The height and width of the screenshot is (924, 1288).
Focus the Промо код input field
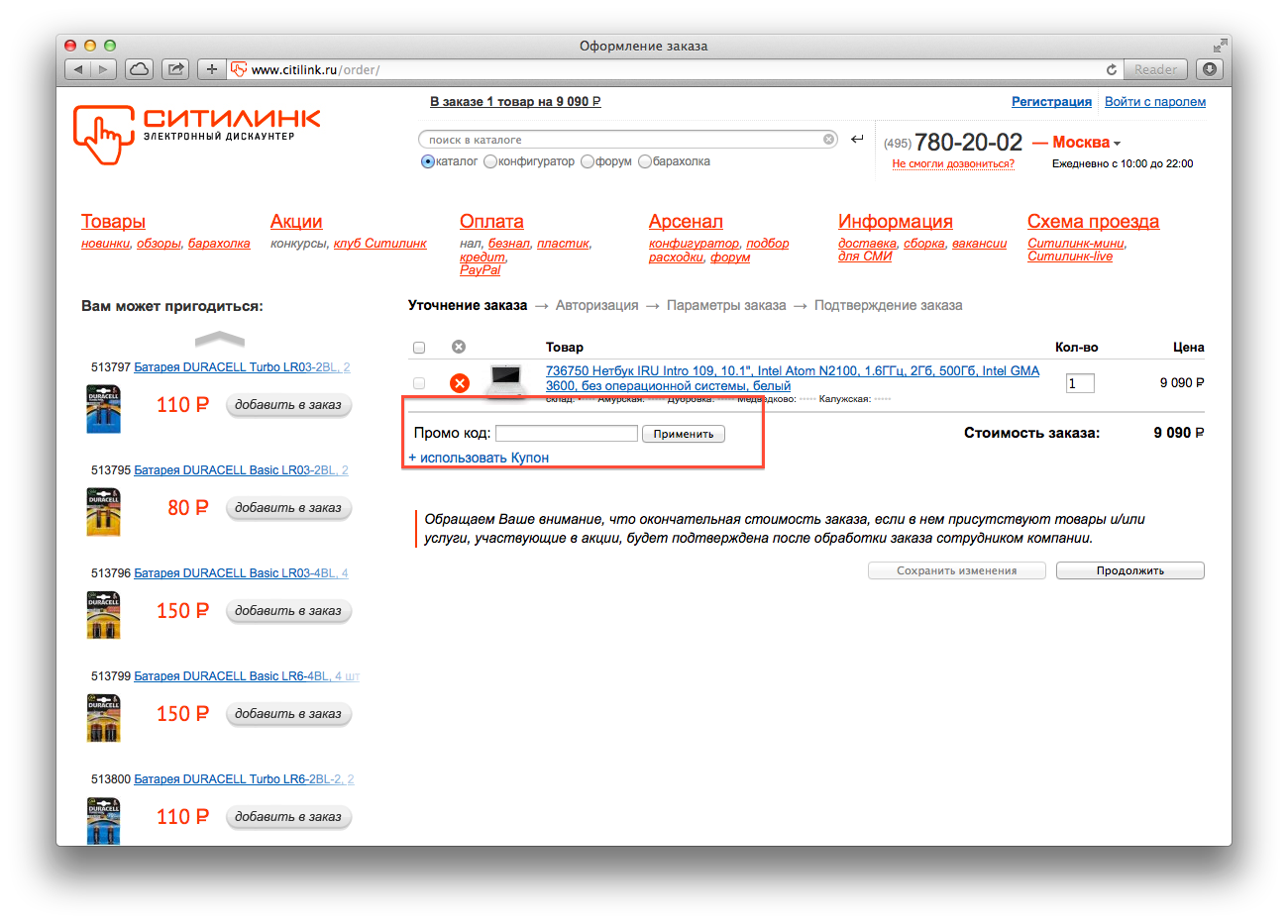click(x=567, y=433)
